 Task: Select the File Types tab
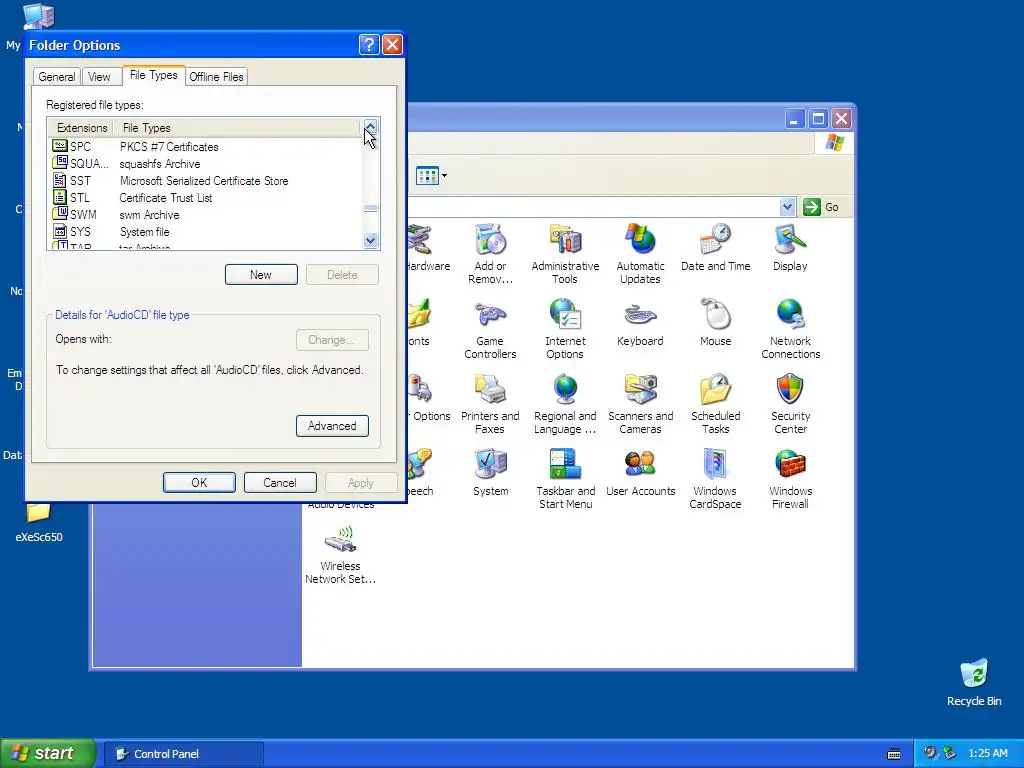[x=153, y=75]
